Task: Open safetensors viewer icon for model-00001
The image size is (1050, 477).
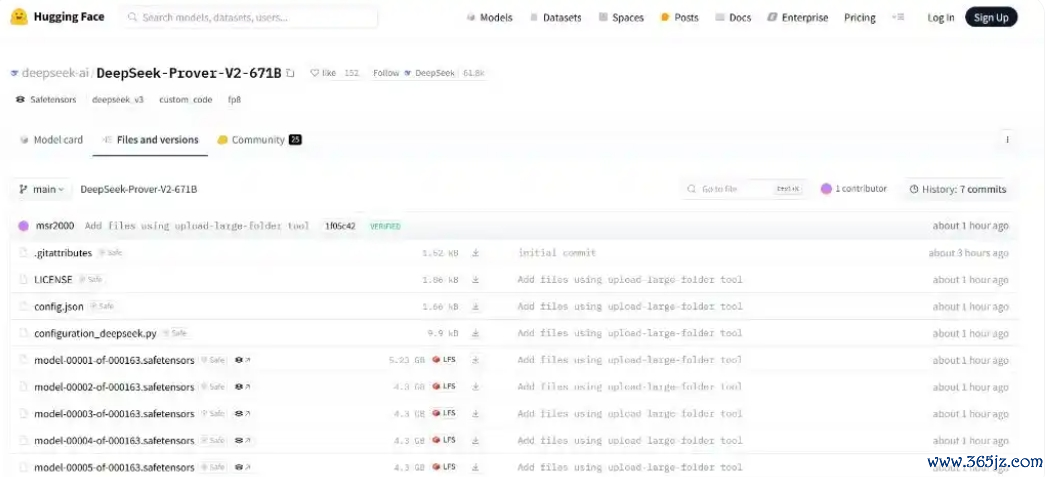Action: point(242,360)
